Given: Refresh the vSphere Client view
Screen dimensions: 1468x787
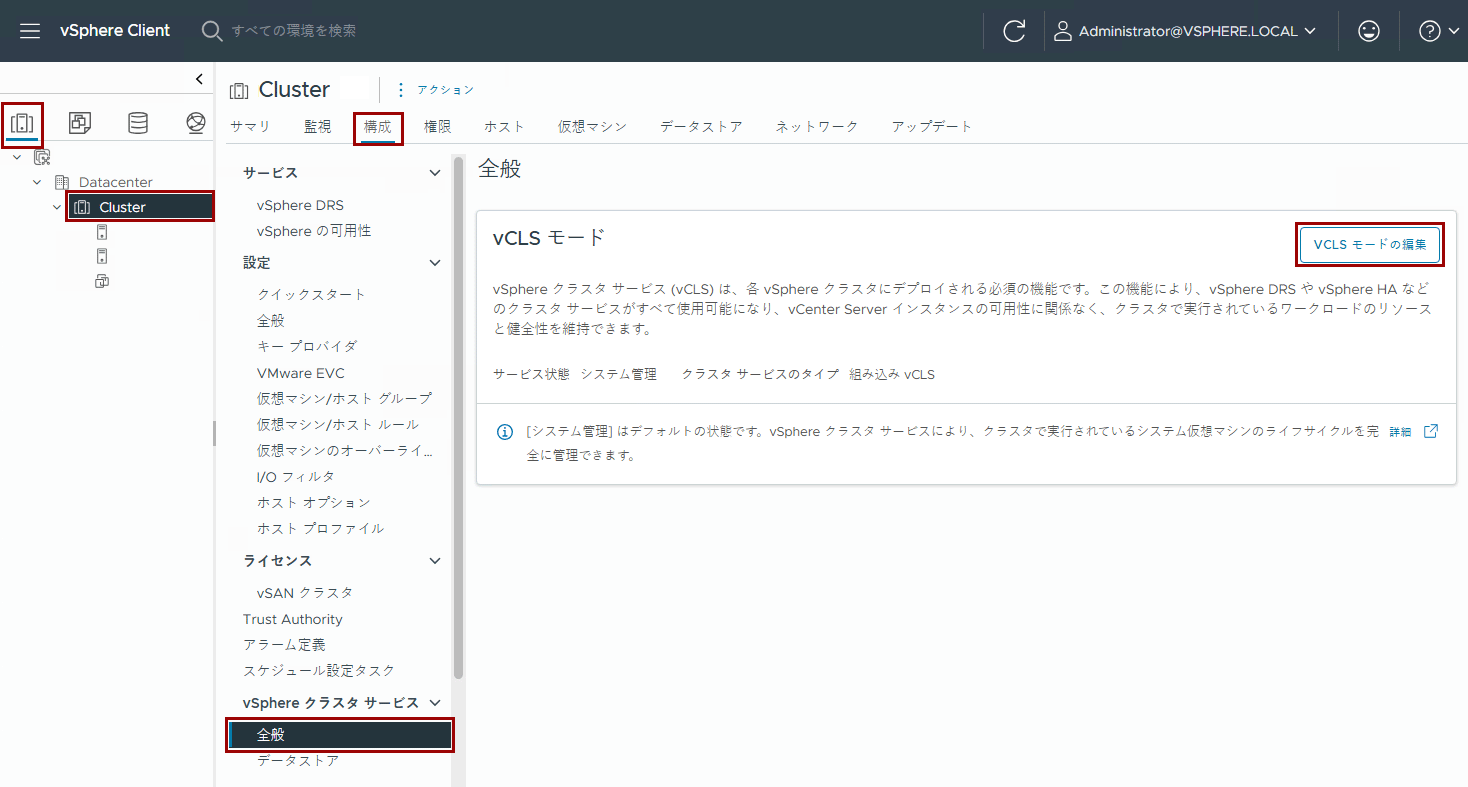Looking at the screenshot, I should click(x=1014, y=31).
